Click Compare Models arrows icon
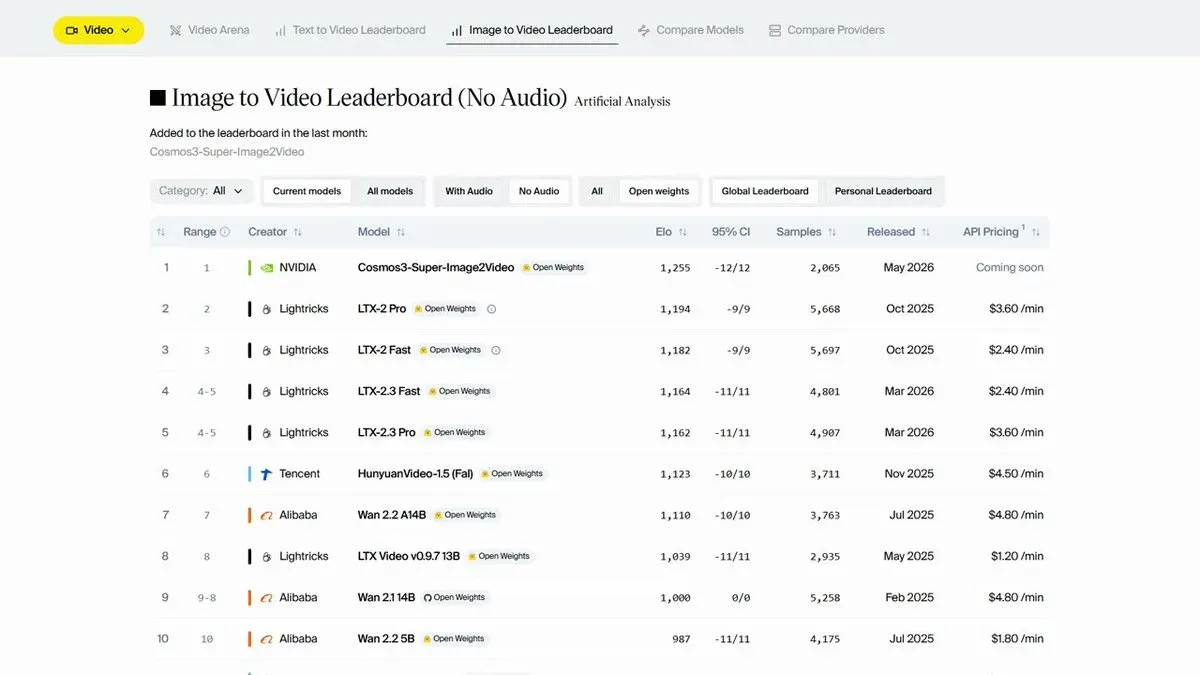This screenshot has width=1200, height=675. pyautogui.click(x=644, y=30)
